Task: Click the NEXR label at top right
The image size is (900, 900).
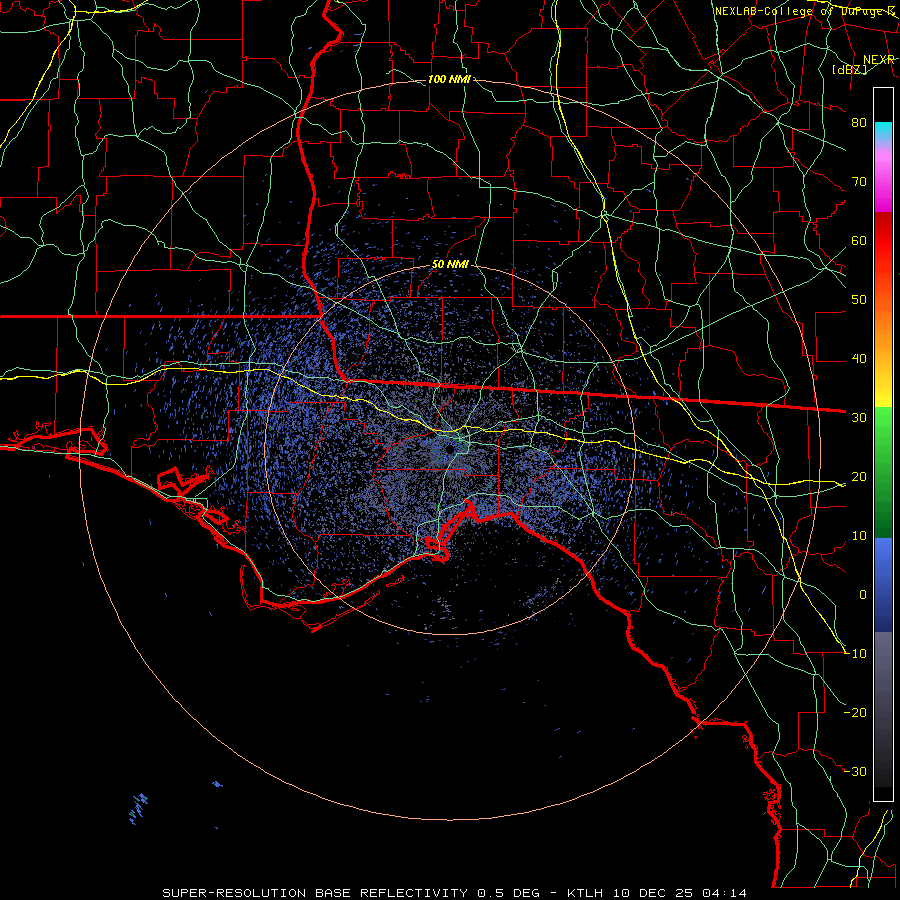Action: click(879, 59)
